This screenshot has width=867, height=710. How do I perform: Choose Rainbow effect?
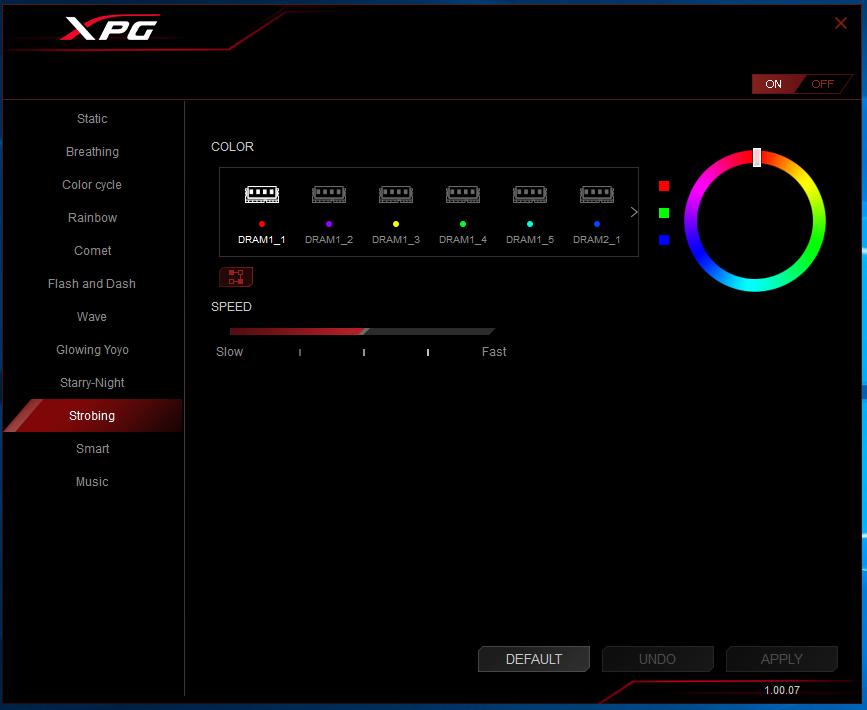tap(92, 218)
